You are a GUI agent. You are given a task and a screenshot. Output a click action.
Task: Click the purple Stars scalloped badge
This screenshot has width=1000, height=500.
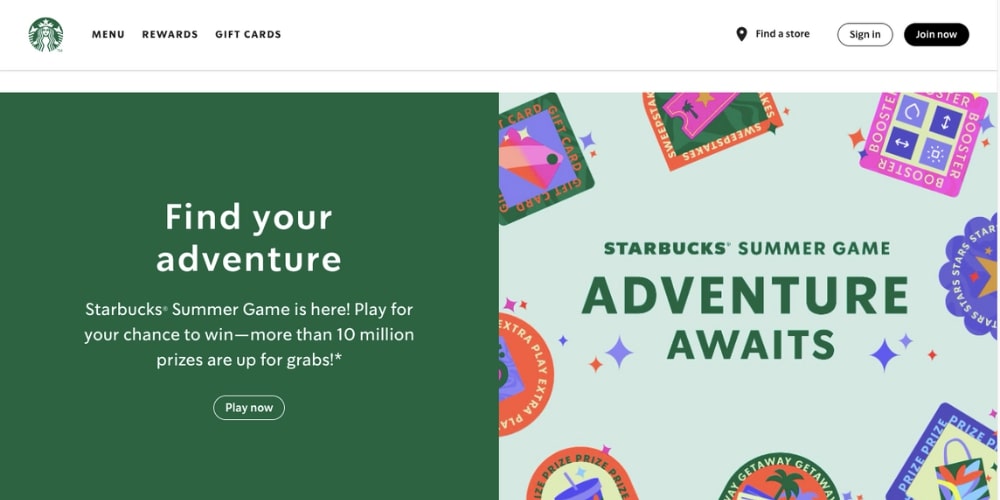[x=969, y=276]
